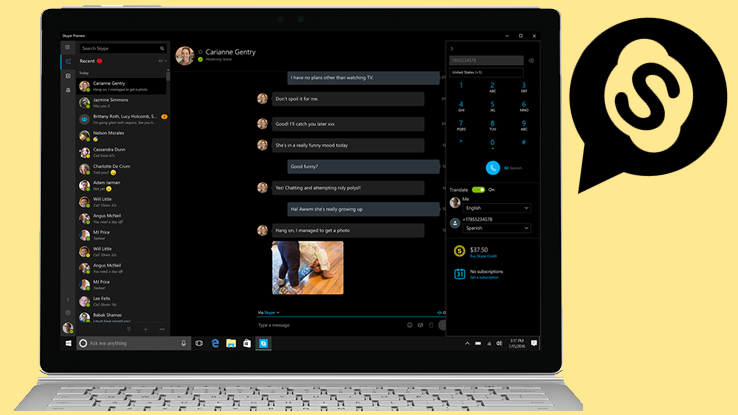Click the message "Don't spoil it for me."

pos(348,99)
